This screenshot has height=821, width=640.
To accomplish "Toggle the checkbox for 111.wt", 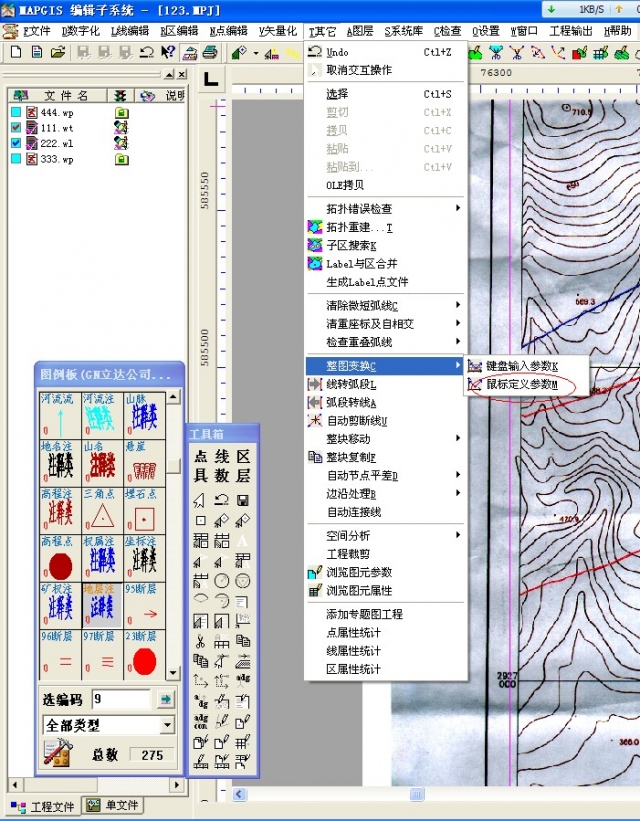I will [x=15, y=129].
